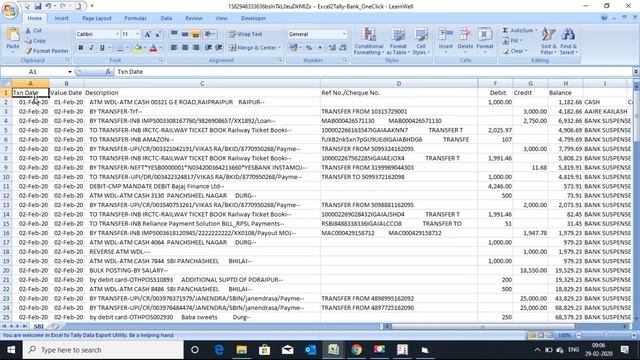Image resolution: width=640 pixels, height=360 pixels.
Task: Click the Undo icon in Quick Access toolbar
Action: click(x=48, y=6)
